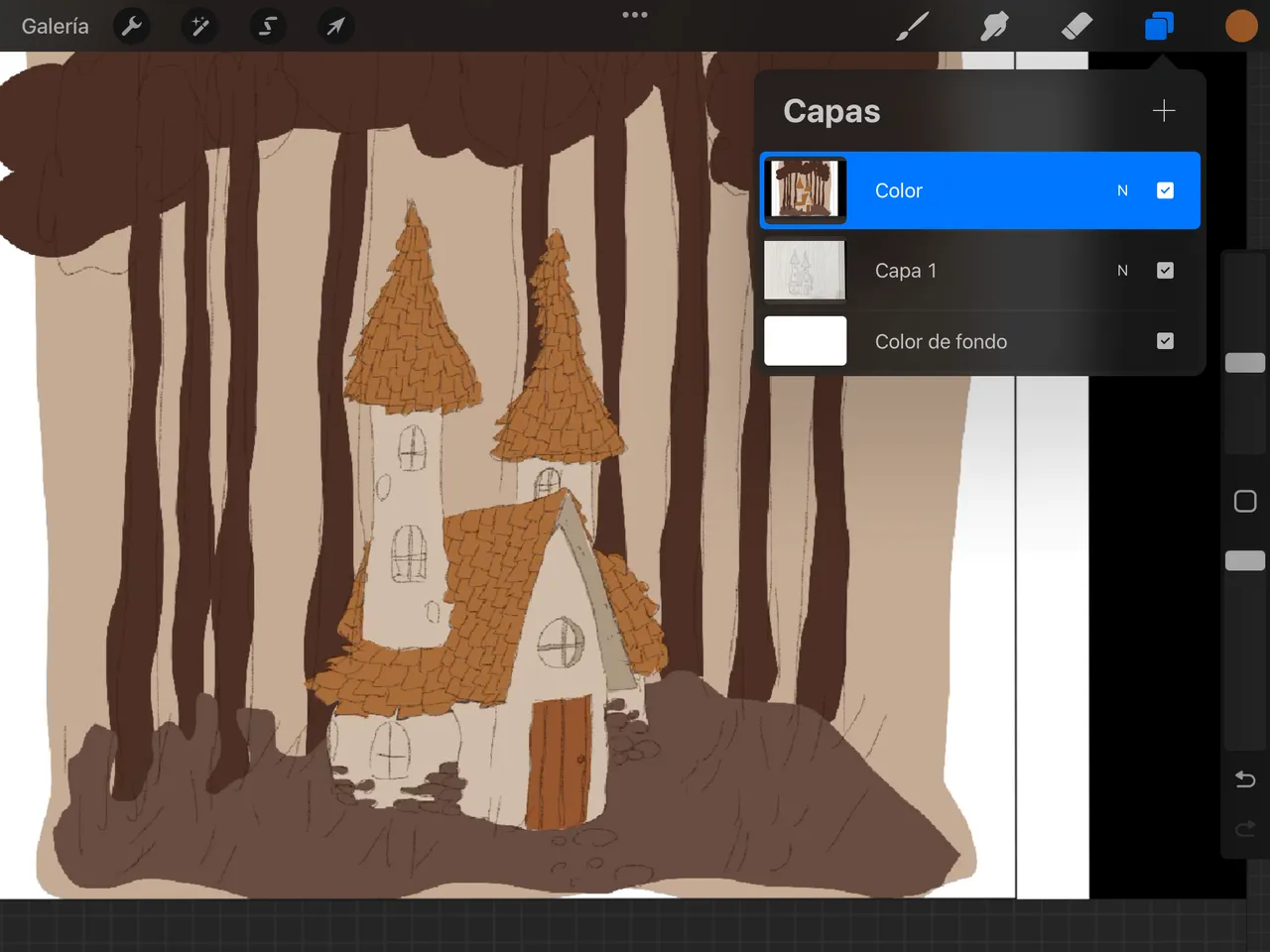Open the Actions wrench menu
Viewport: 1270px width, 952px height.
[x=131, y=26]
